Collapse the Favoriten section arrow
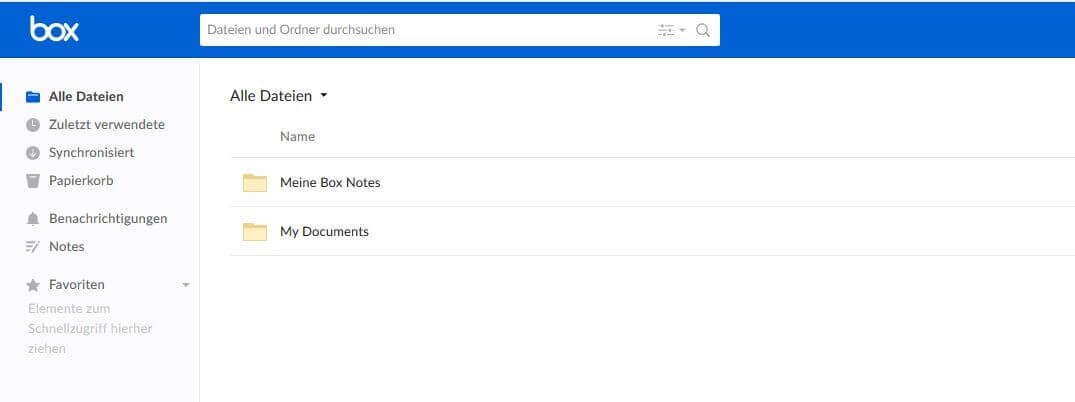The image size is (1075, 402). 185,285
